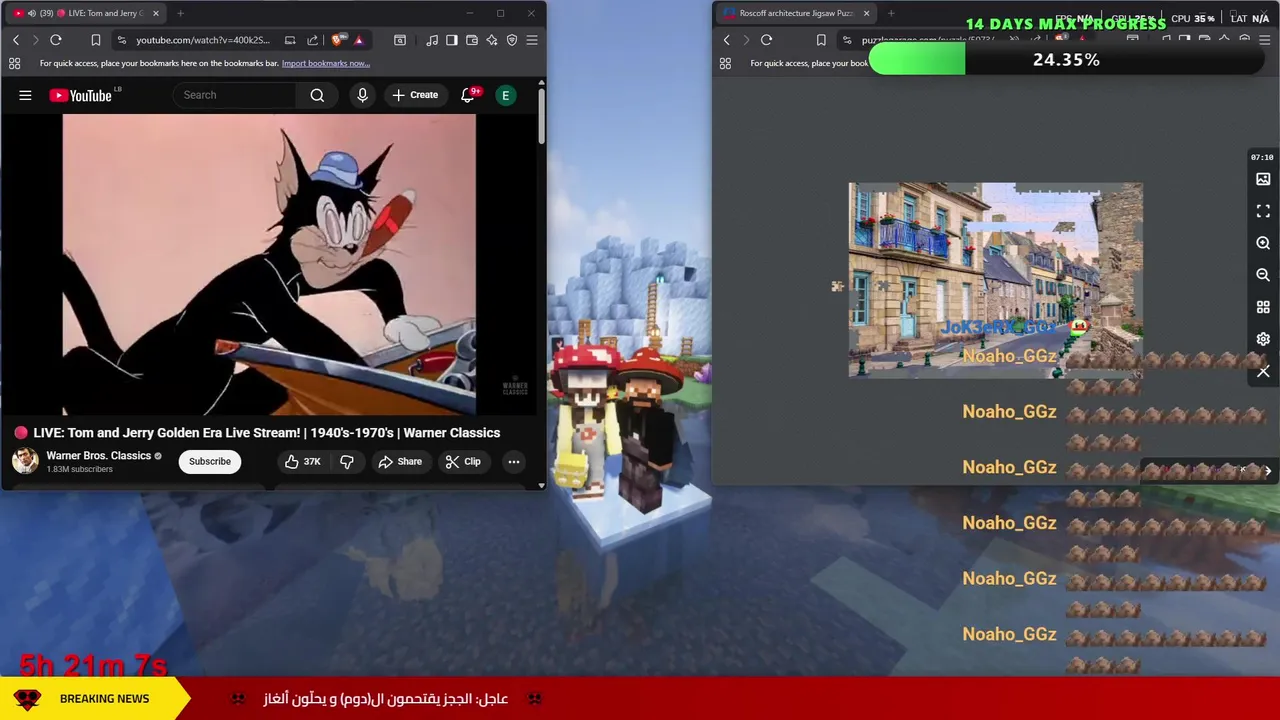Show the puzzle preview image icon
The image size is (1280, 720).
[x=1263, y=179]
